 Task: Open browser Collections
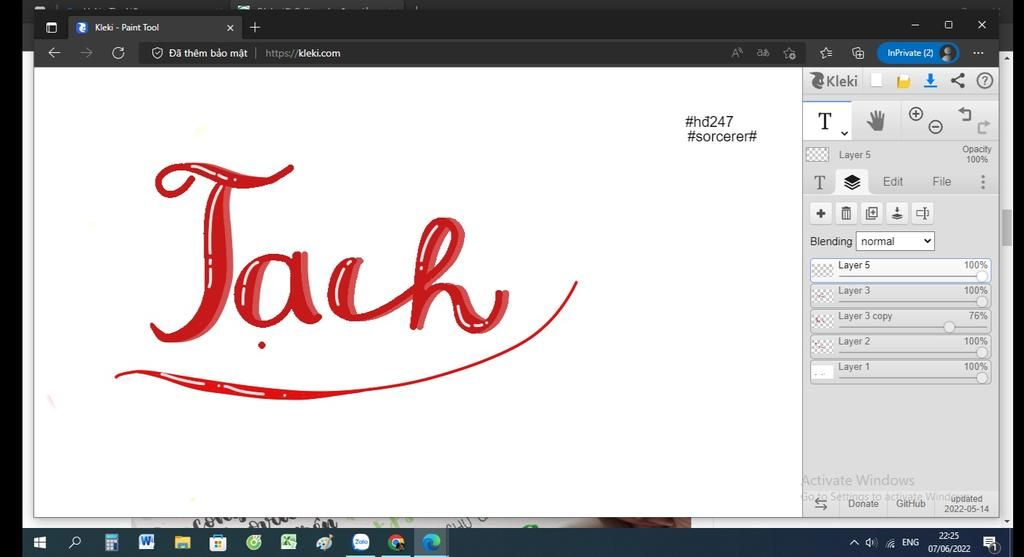tap(857, 53)
